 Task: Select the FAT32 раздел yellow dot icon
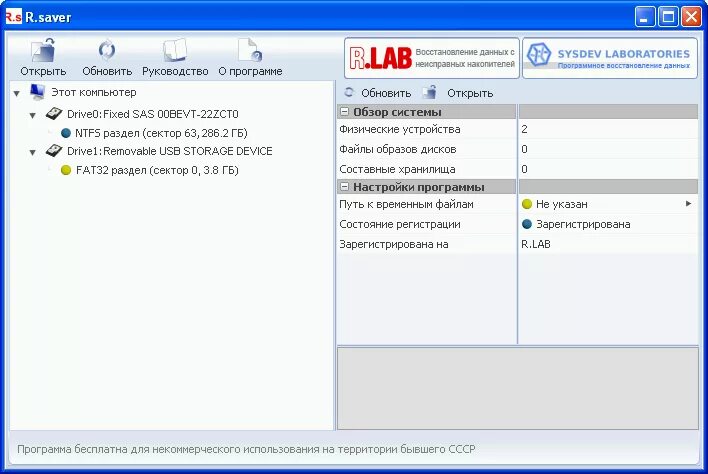(66, 170)
